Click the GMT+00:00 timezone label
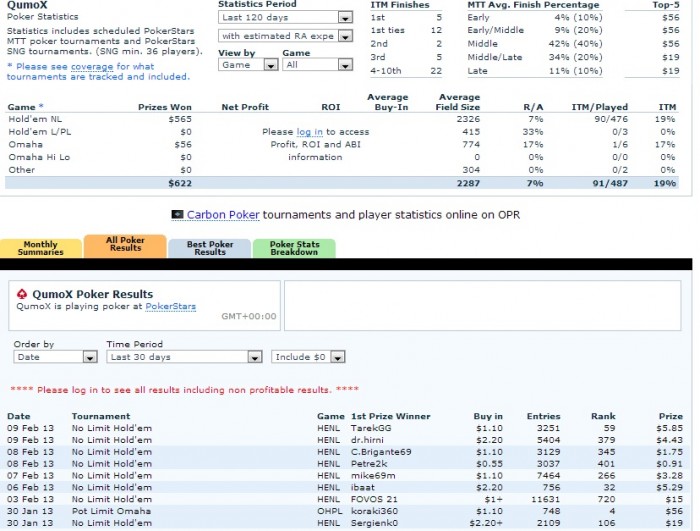This screenshot has width=700, height=531. (x=249, y=316)
